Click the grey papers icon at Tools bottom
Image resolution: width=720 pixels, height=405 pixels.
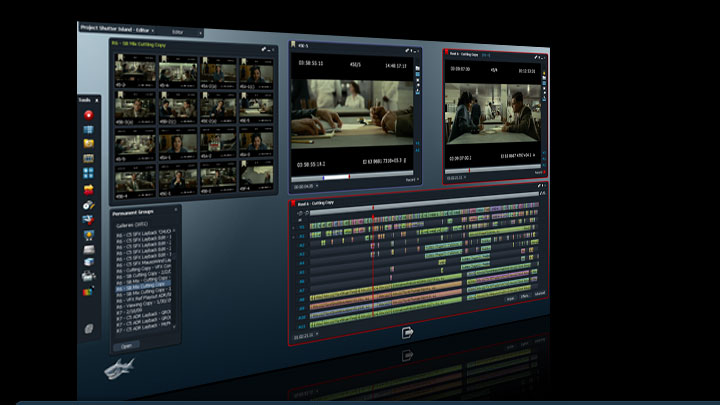pos(89,328)
